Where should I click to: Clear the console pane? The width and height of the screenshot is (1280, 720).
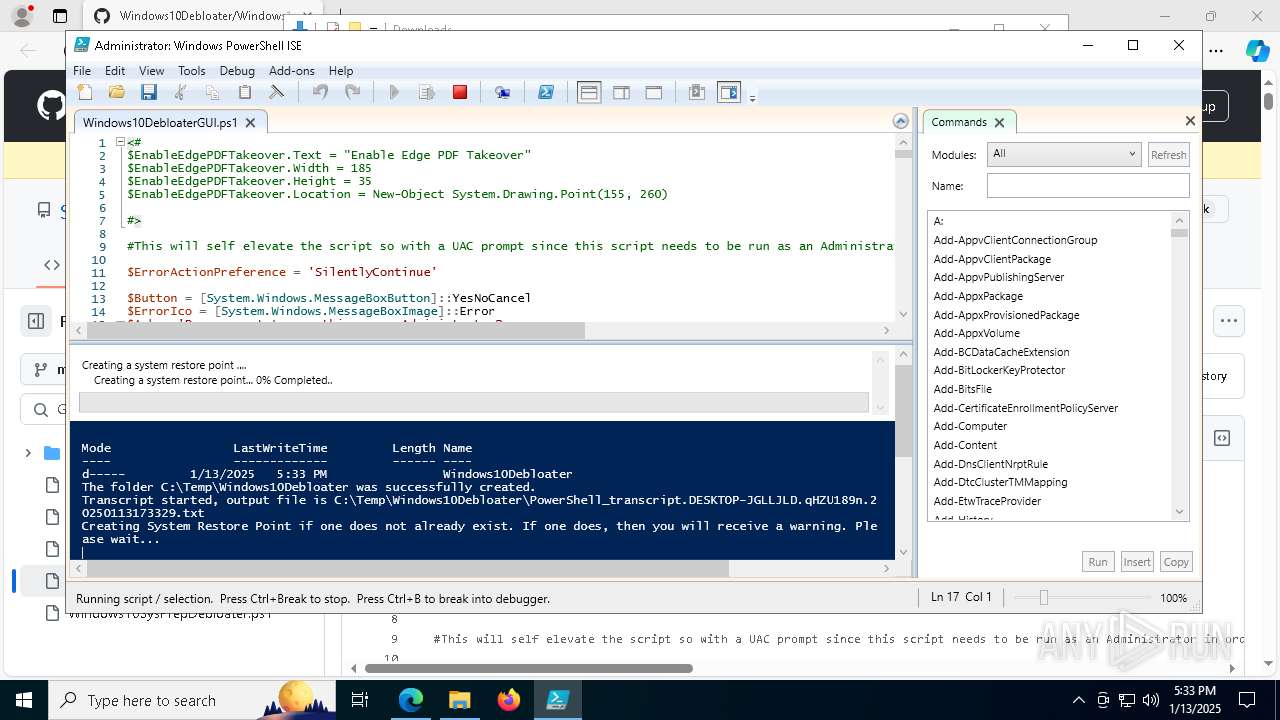point(277,92)
